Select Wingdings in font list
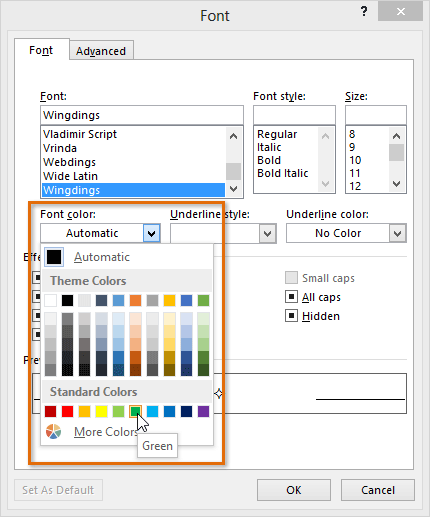430x517 pixels. tap(133, 190)
